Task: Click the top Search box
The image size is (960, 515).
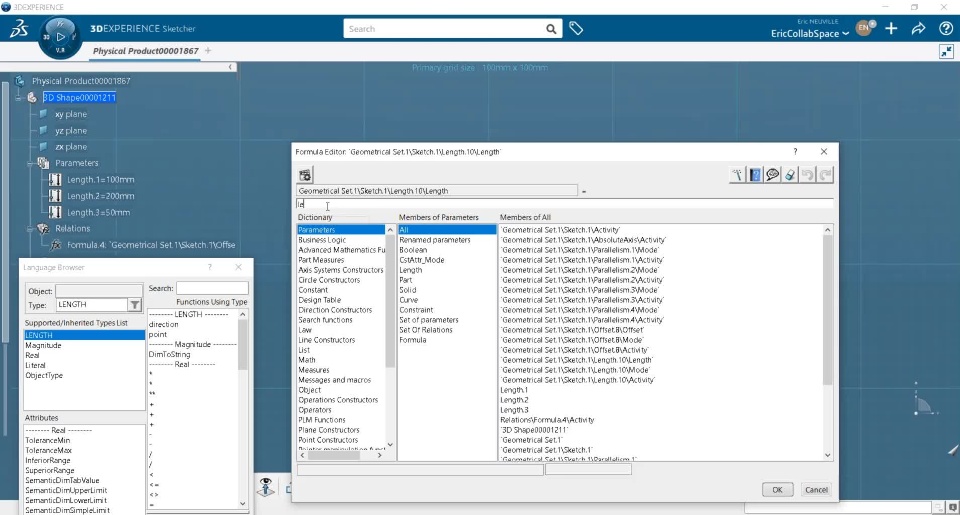Action: (444, 29)
